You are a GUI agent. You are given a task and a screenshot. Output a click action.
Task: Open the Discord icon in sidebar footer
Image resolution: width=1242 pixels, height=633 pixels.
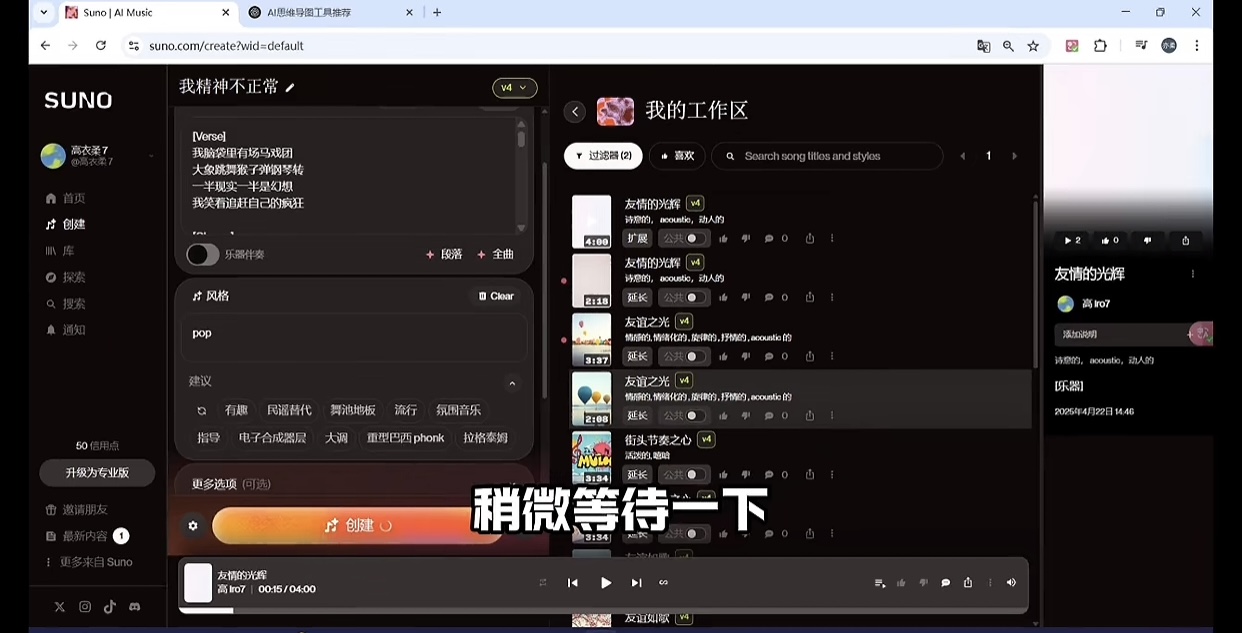[x=134, y=607]
